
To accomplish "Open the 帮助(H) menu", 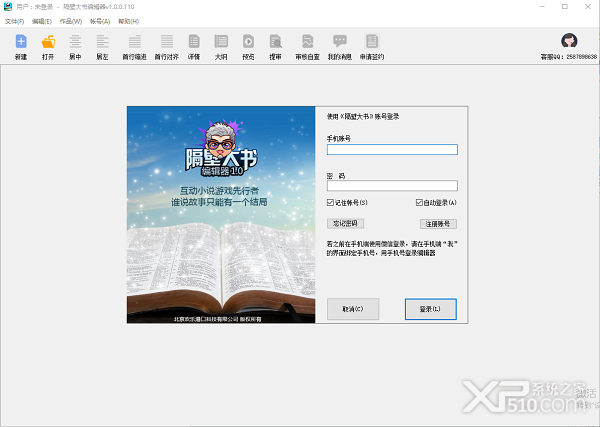I will coord(128,21).
